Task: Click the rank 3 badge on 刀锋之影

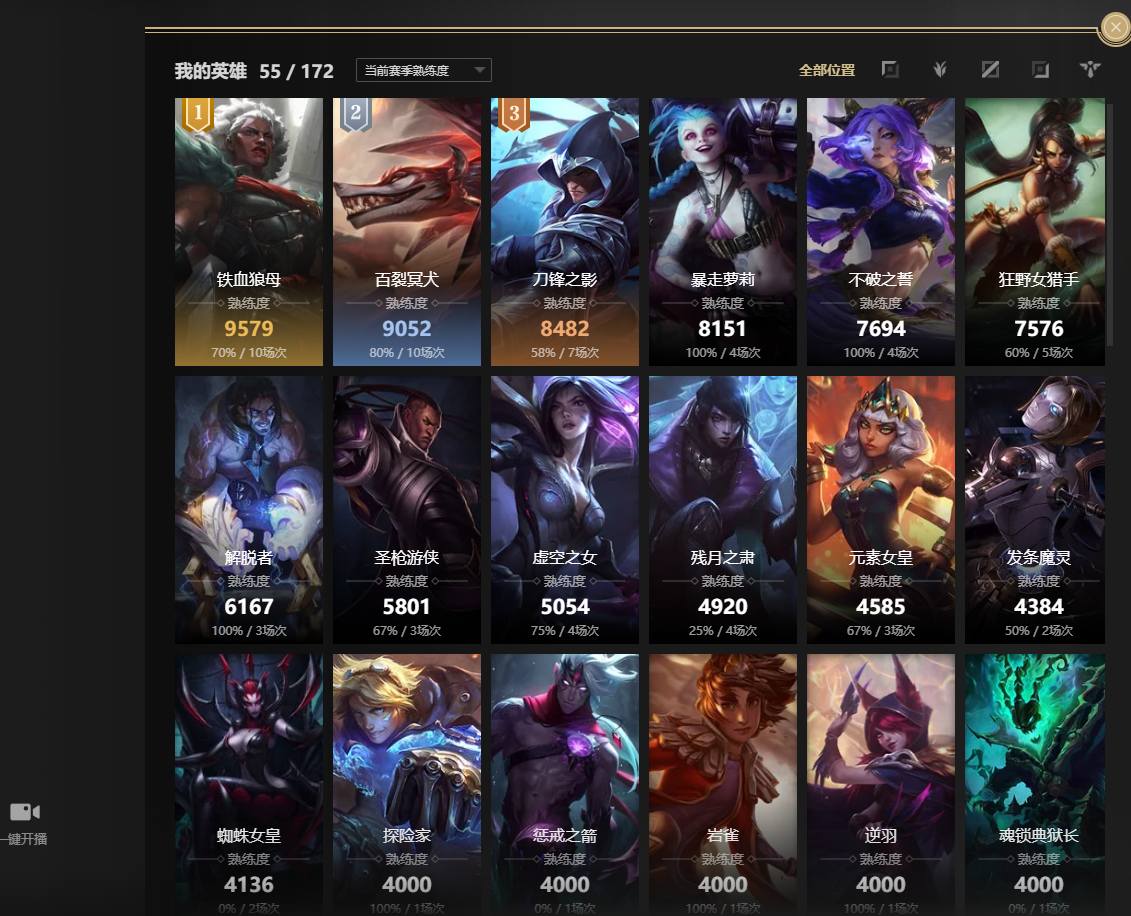Action: pos(514,114)
